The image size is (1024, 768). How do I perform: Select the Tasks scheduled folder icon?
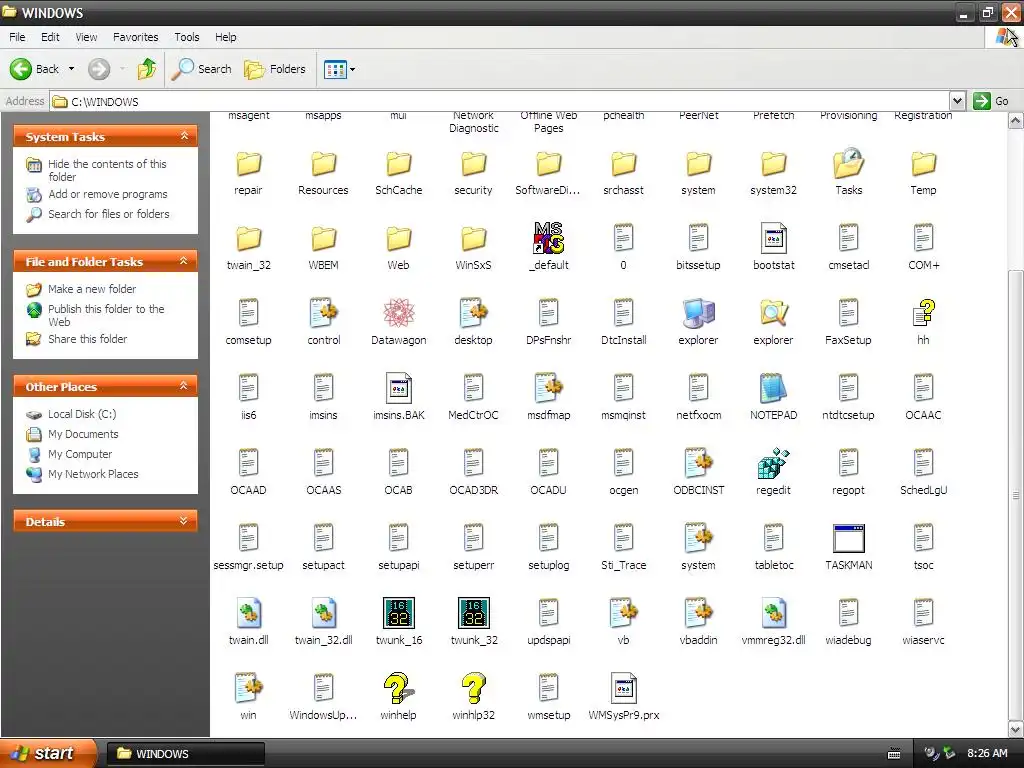click(x=848, y=163)
